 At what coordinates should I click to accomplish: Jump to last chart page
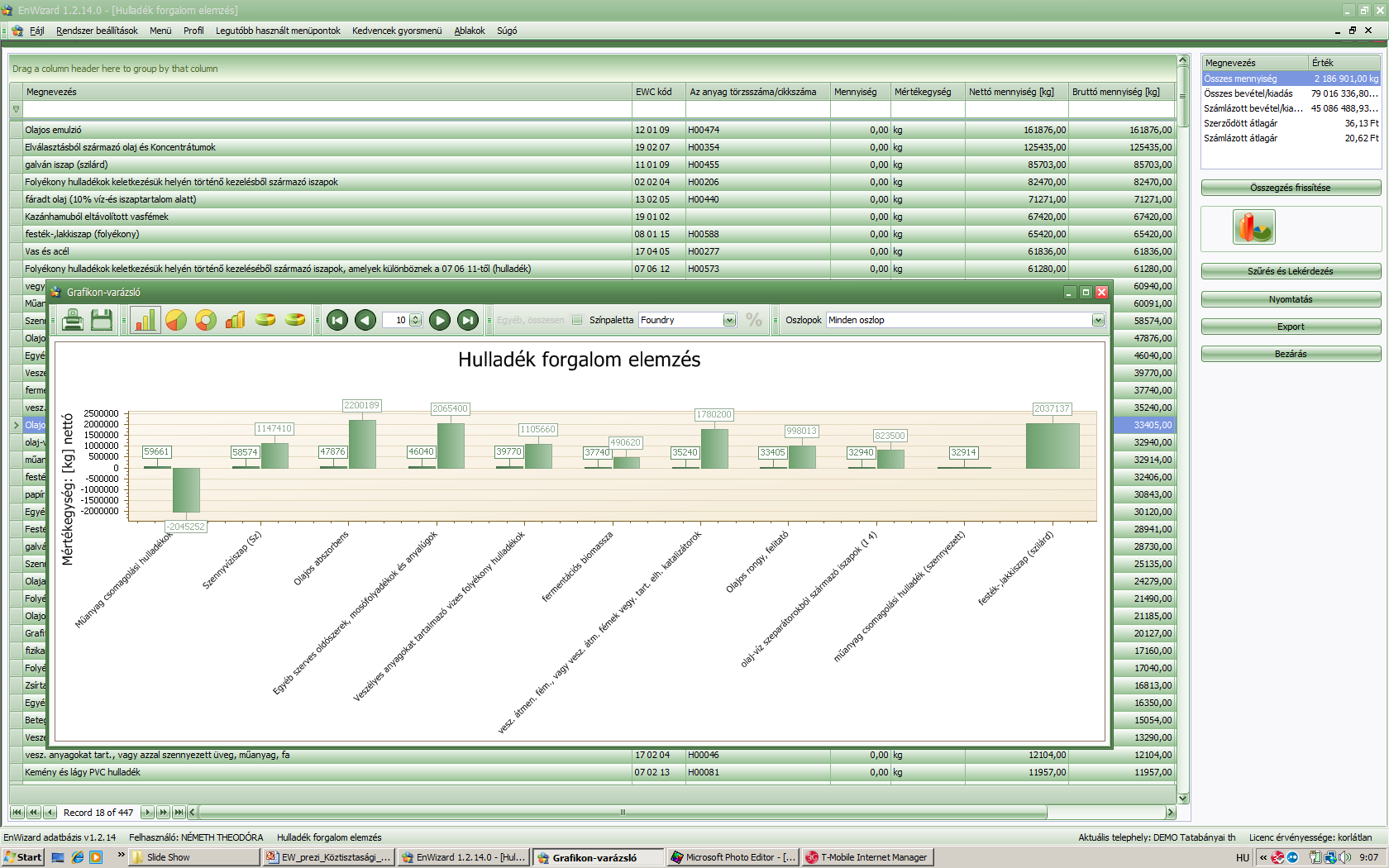pos(468,320)
